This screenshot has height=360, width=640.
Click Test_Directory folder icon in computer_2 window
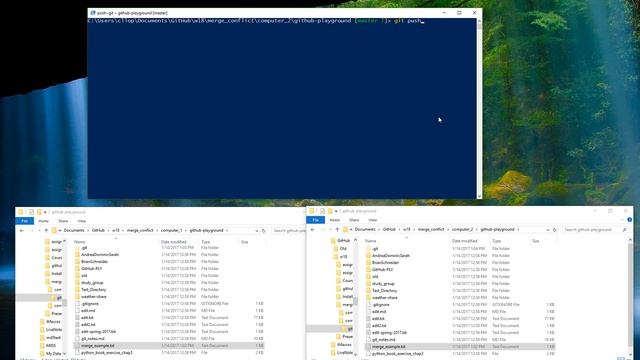368,291
